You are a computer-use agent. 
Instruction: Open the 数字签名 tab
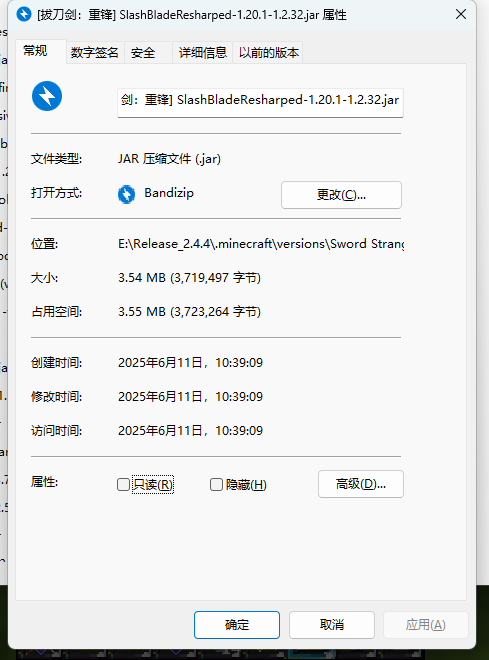pos(95,53)
